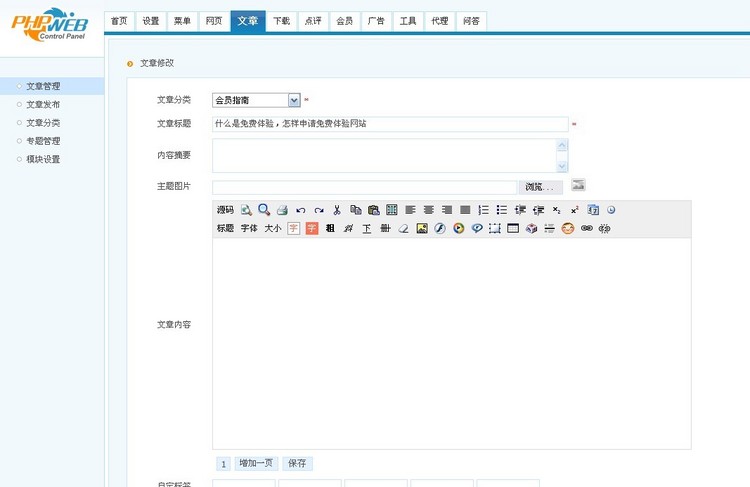Image resolution: width=750 pixels, height=487 pixels.
Task: Click the blue bubble icon after media
Action: coord(477,228)
